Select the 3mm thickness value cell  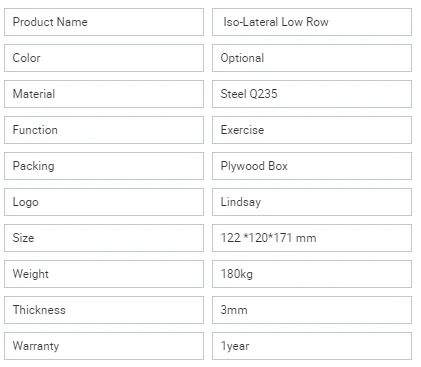tap(312, 310)
